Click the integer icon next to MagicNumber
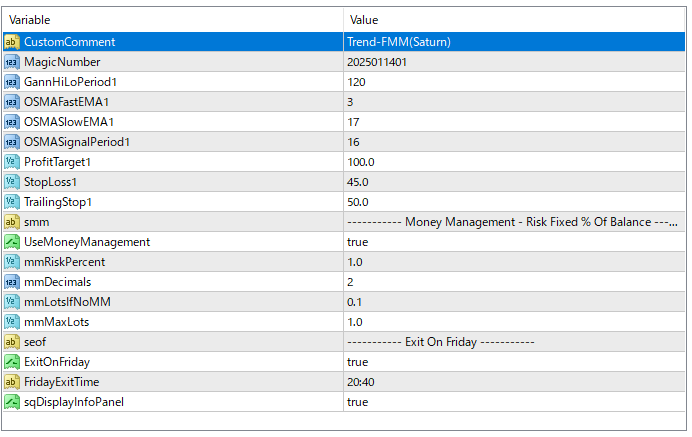Viewport: 692px width, 437px height. pyautogui.click(x=12, y=62)
